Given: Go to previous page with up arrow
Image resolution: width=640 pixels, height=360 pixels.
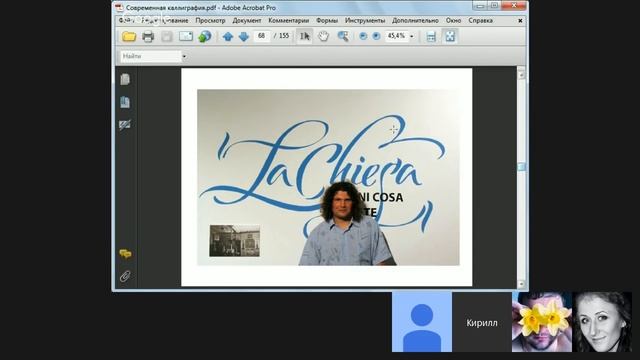Looking at the screenshot, I should click(x=228, y=36).
